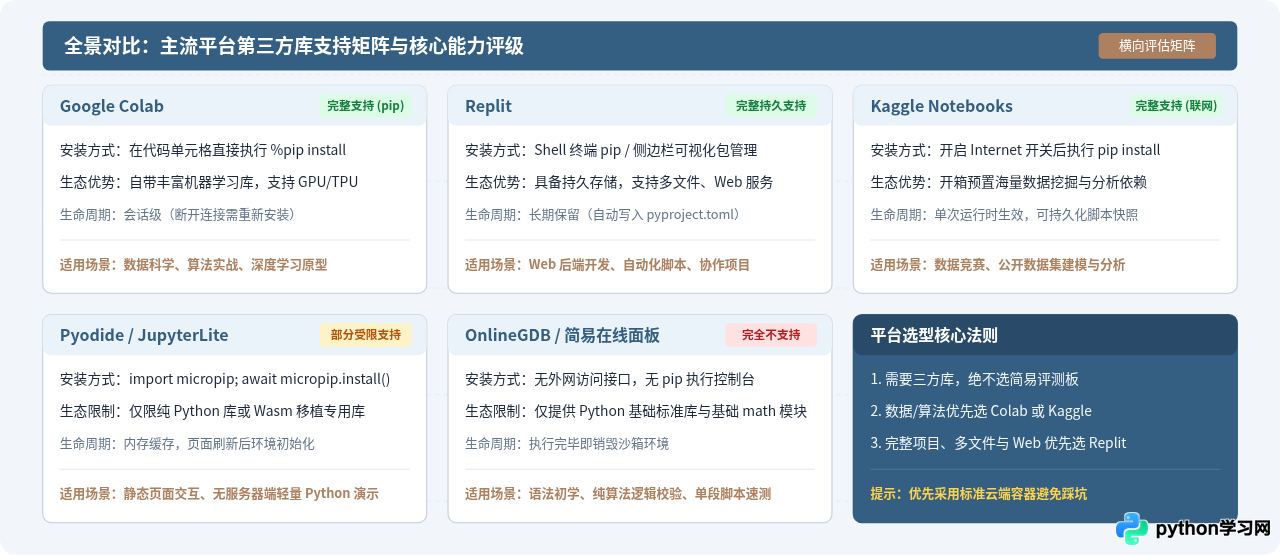This screenshot has width=1280, height=555.
Task: Select the Google Colab card heading
Action: click(x=112, y=106)
